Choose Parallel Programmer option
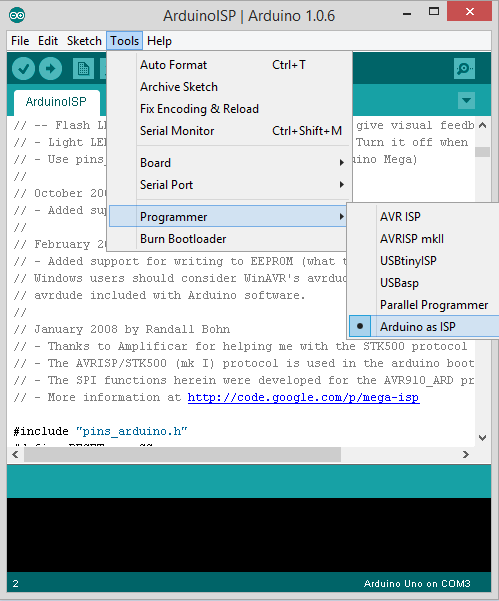 (x=424, y=305)
